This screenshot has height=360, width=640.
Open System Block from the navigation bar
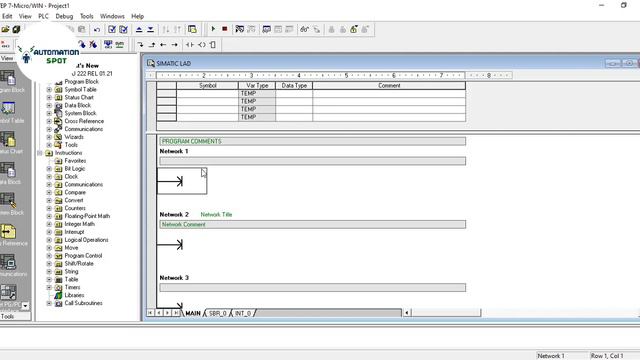8,204
